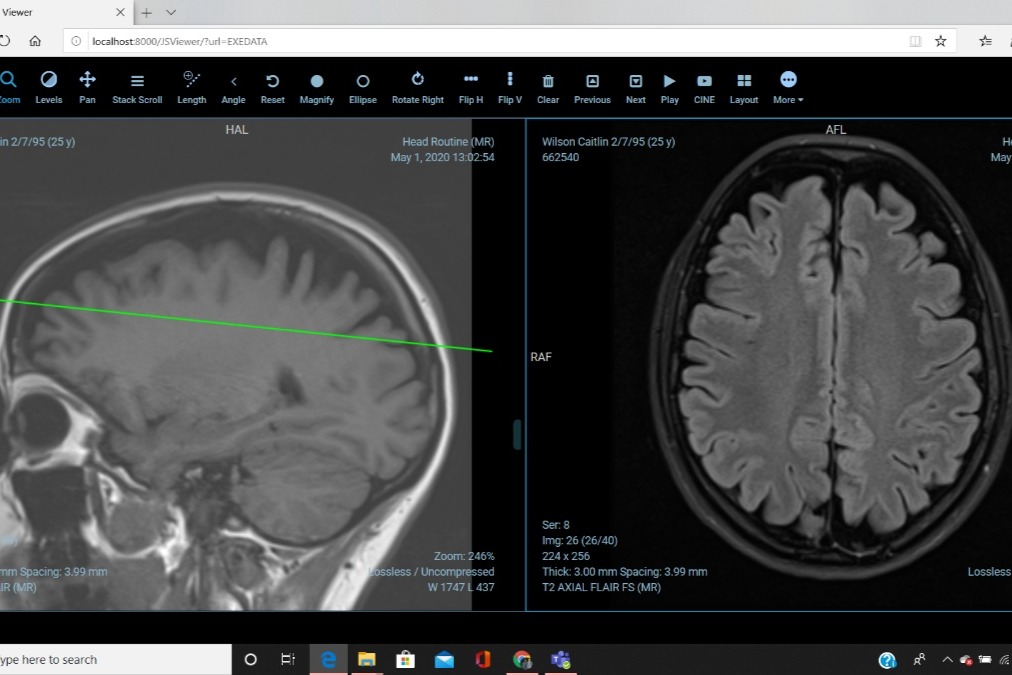Select the Levels tool
The height and width of the screenshot is (675, 1012).
49,87
